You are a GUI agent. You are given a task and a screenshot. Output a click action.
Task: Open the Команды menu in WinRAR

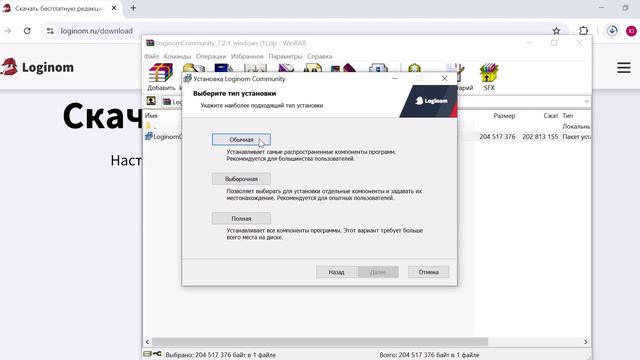click(177, 56)
